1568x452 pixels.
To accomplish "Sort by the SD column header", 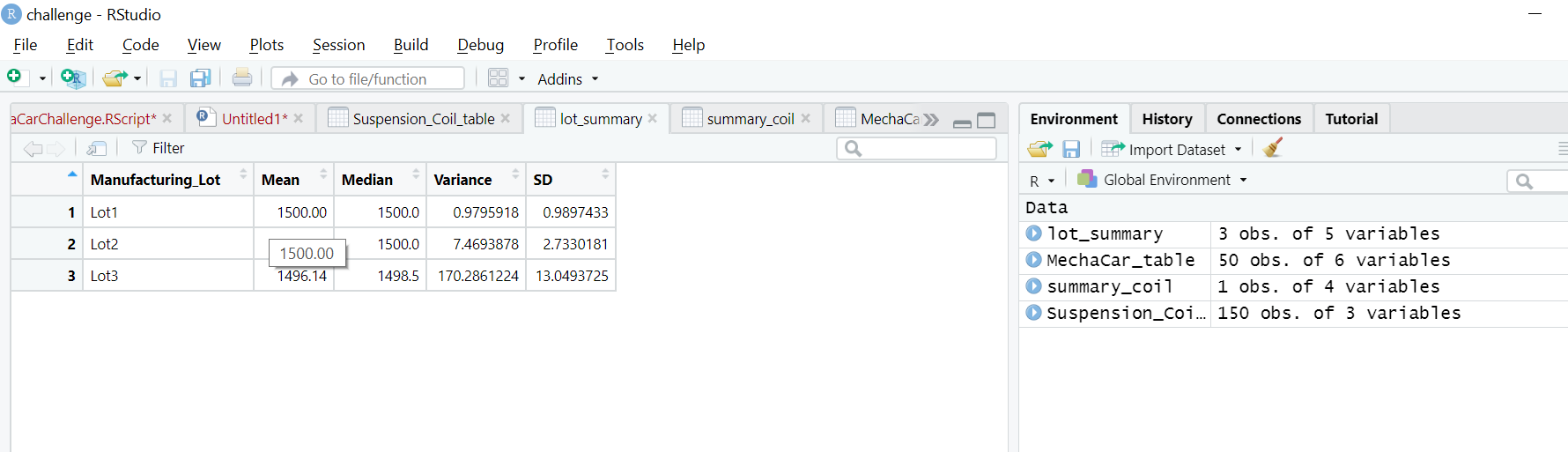I will (x=571, y=180).
